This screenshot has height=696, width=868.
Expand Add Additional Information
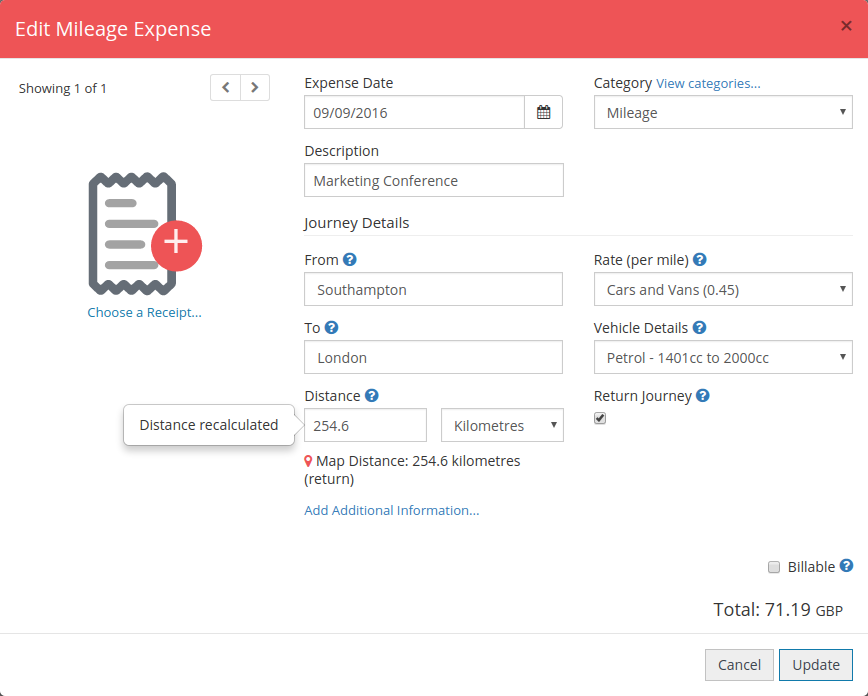click(391, 510)
